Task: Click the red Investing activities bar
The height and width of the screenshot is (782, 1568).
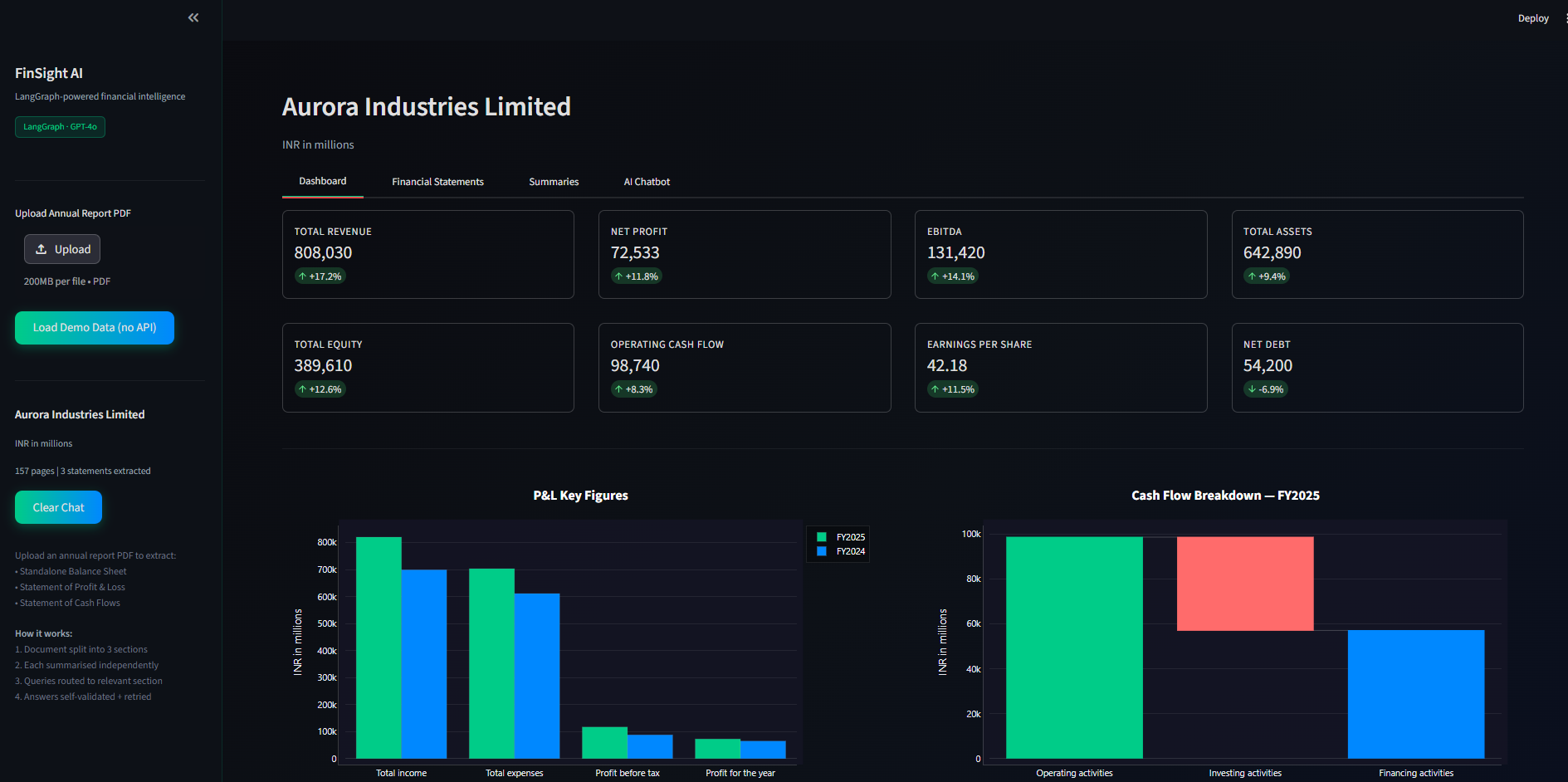Action: pyautogui.click(x=1245, y=584)
